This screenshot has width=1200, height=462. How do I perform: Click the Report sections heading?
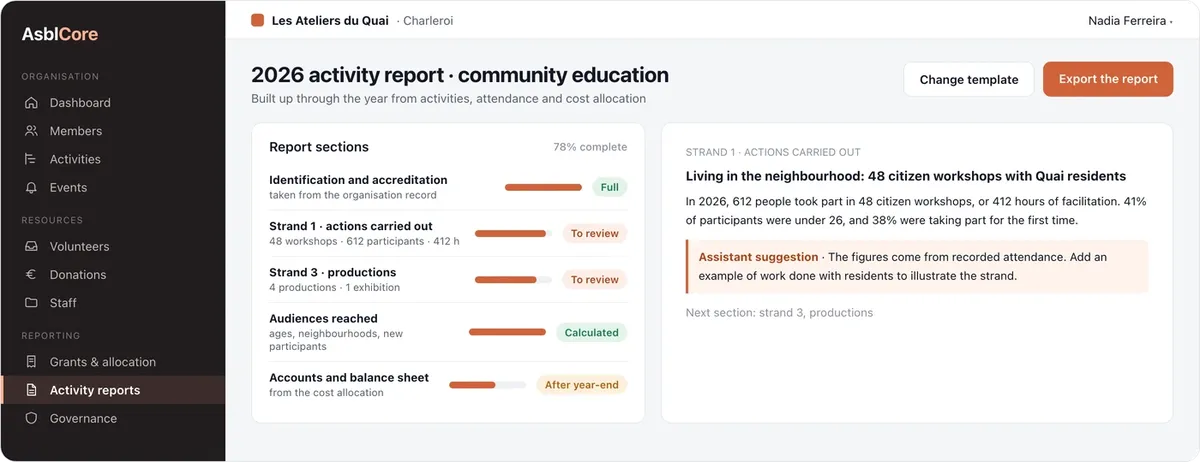point(319,147)
